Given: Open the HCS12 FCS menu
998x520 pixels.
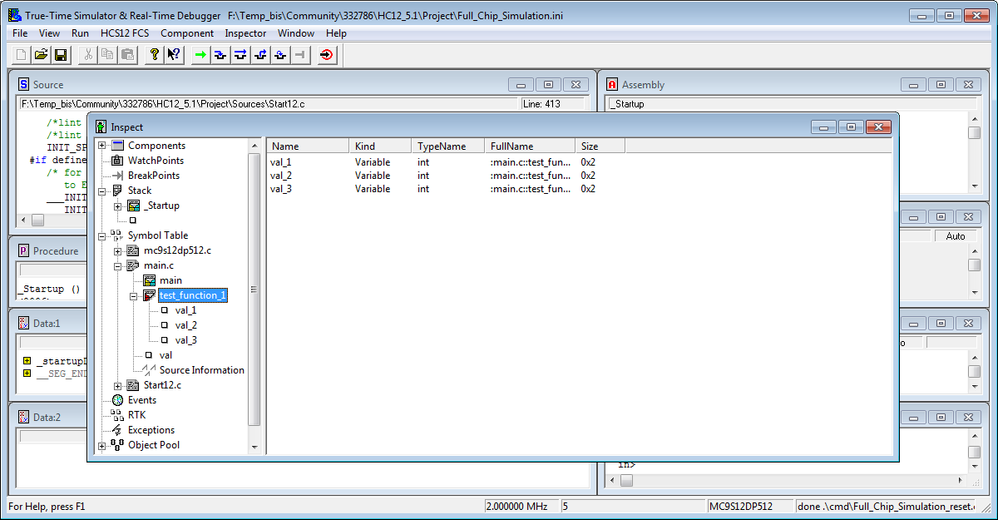Looking at the screenshot, I should [x=125, y=33].
